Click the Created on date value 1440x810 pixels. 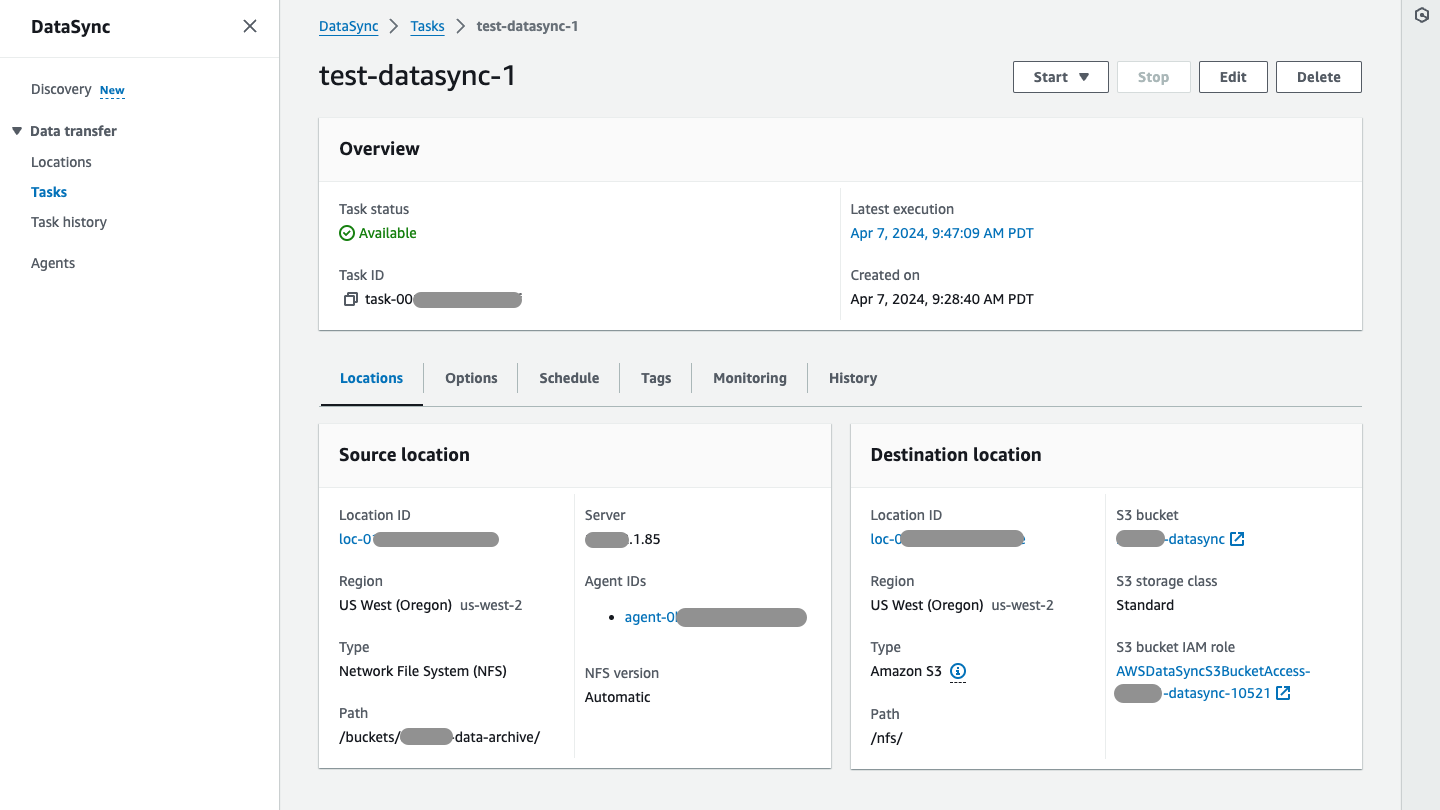coord(942,299)
